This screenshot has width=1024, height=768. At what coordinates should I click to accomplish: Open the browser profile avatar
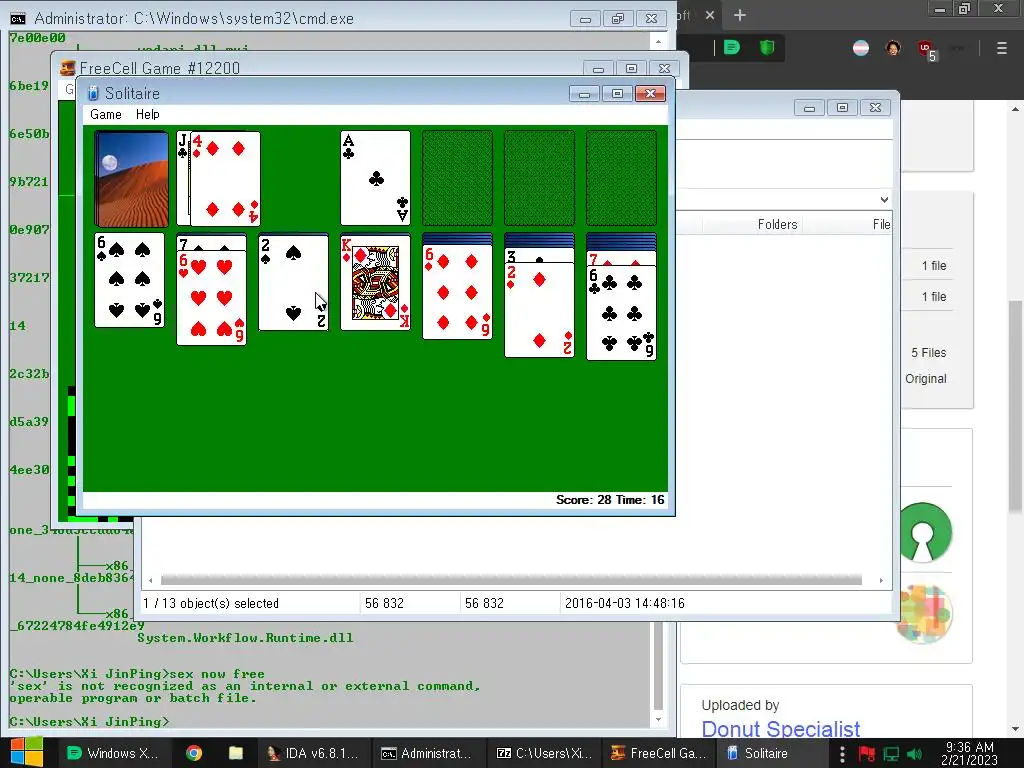click(x=893, y=48)
